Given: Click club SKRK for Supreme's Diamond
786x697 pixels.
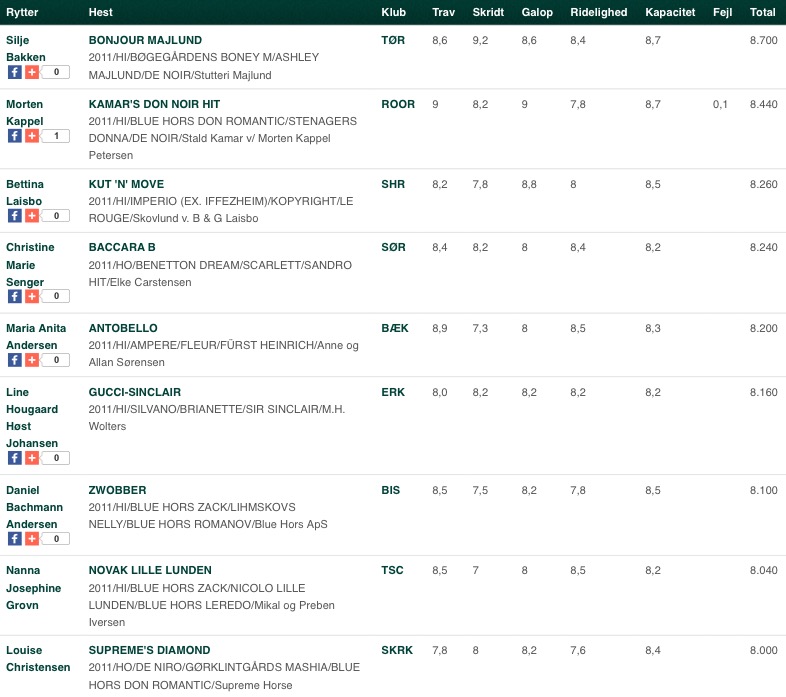Looking at the screenshot, I should 397,650.
